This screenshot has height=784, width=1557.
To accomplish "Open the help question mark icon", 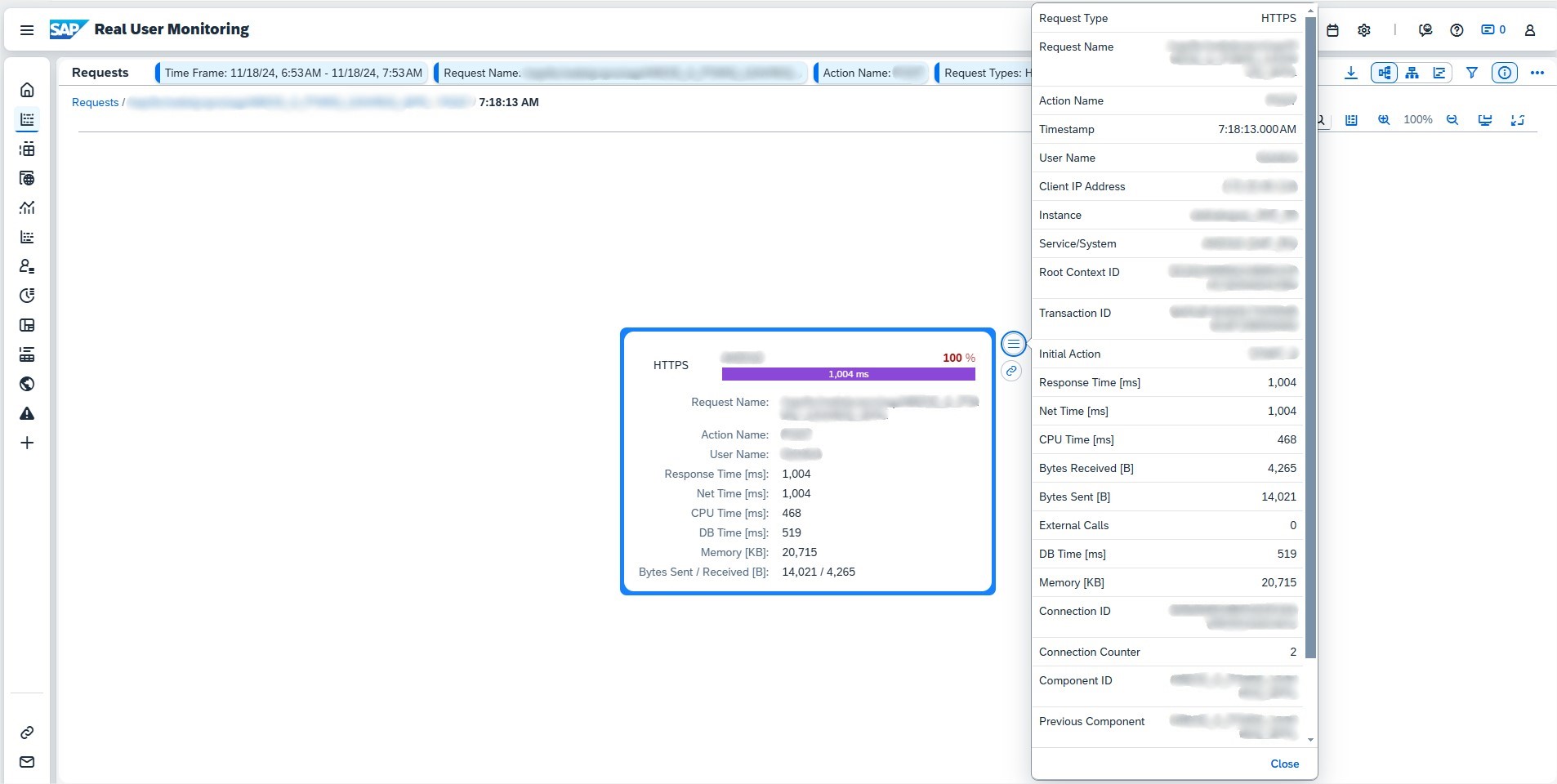I will pyautogui.click(x=1457, y=30).
